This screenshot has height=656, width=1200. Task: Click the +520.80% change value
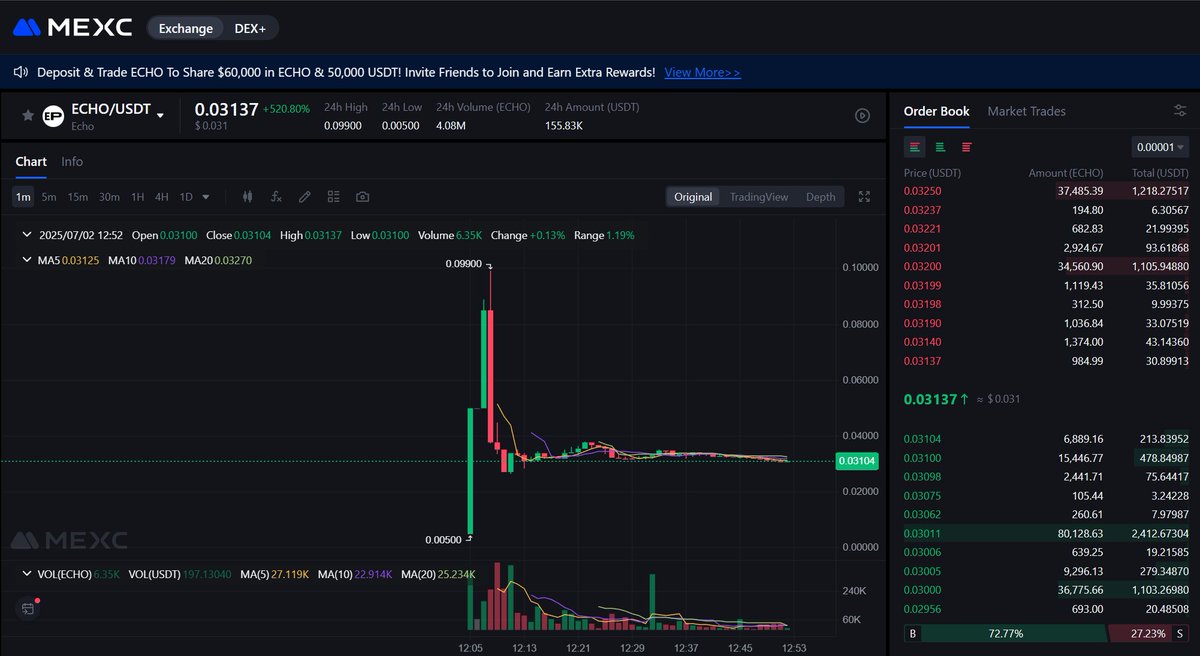pos(286,108)
